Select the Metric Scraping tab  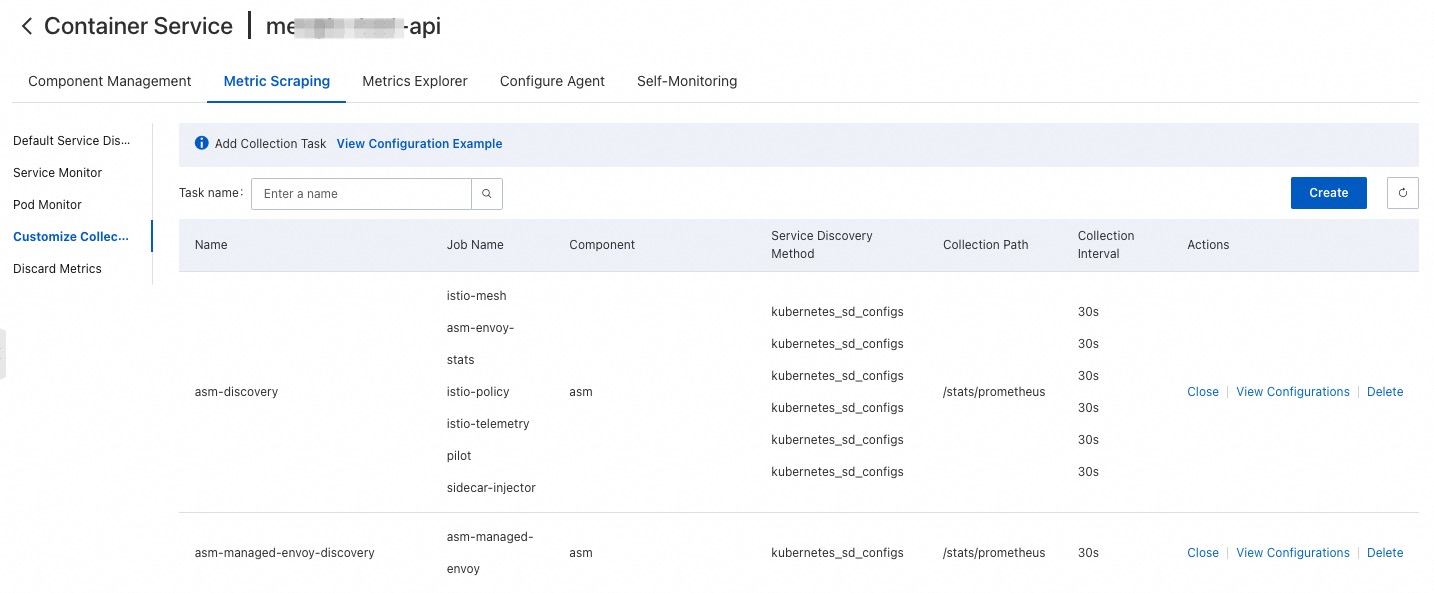point(276,81)
